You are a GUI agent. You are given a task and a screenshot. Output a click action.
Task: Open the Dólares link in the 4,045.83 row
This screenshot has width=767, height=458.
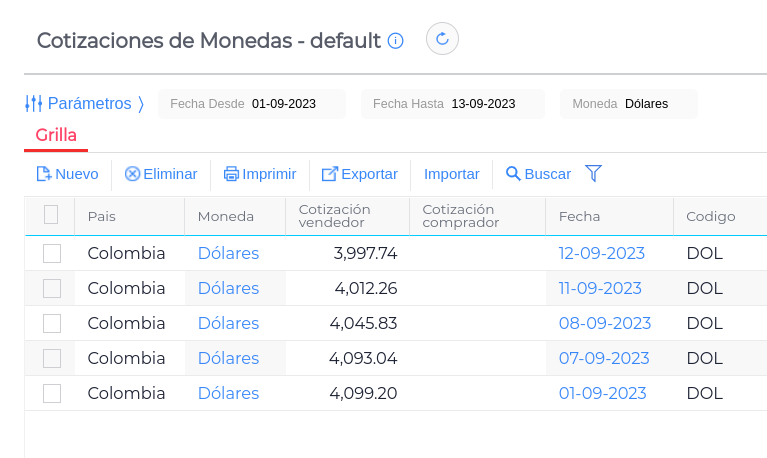[x=228, y=323]
